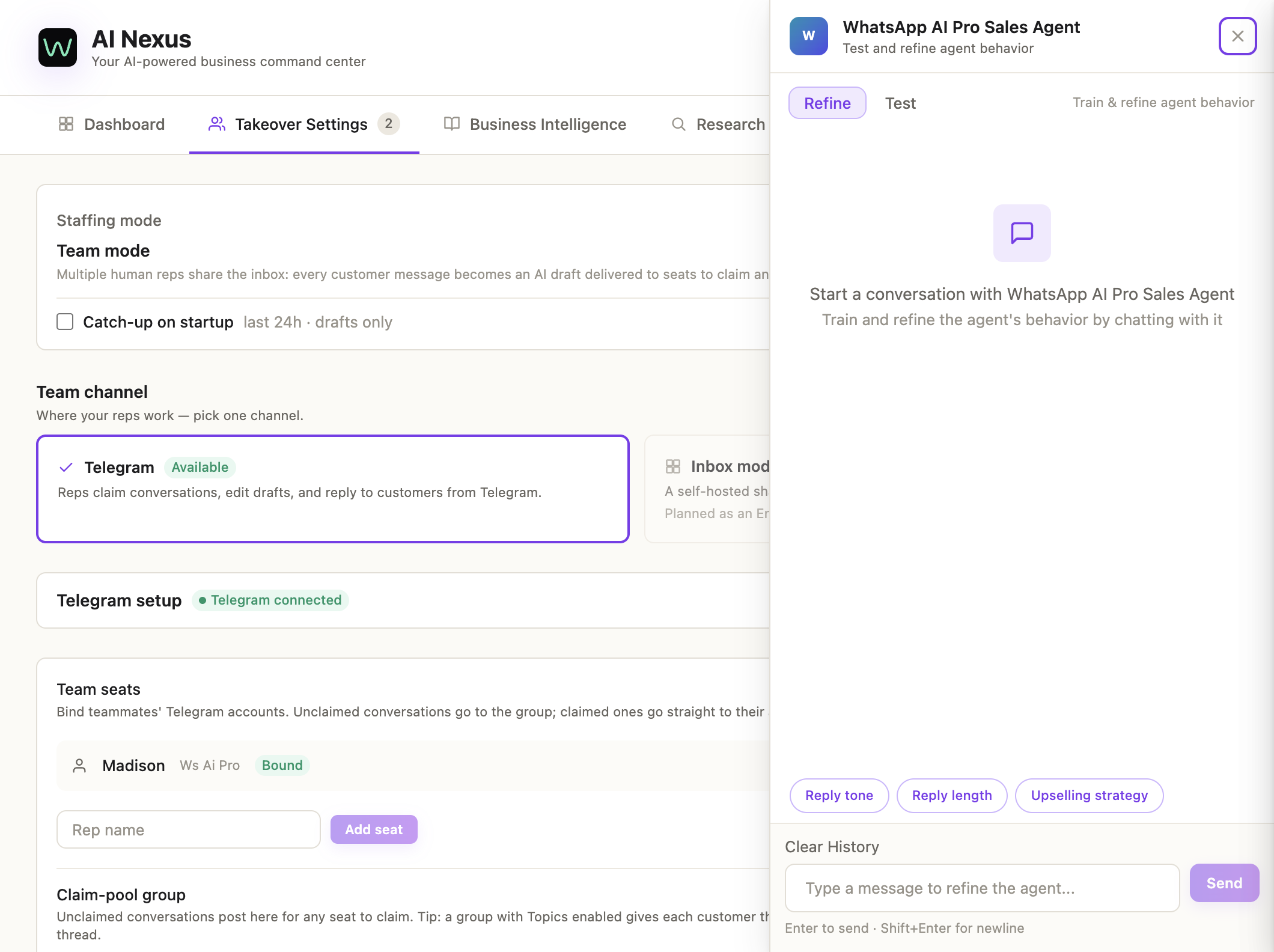Click the Clear History link

tap(832, 847)
